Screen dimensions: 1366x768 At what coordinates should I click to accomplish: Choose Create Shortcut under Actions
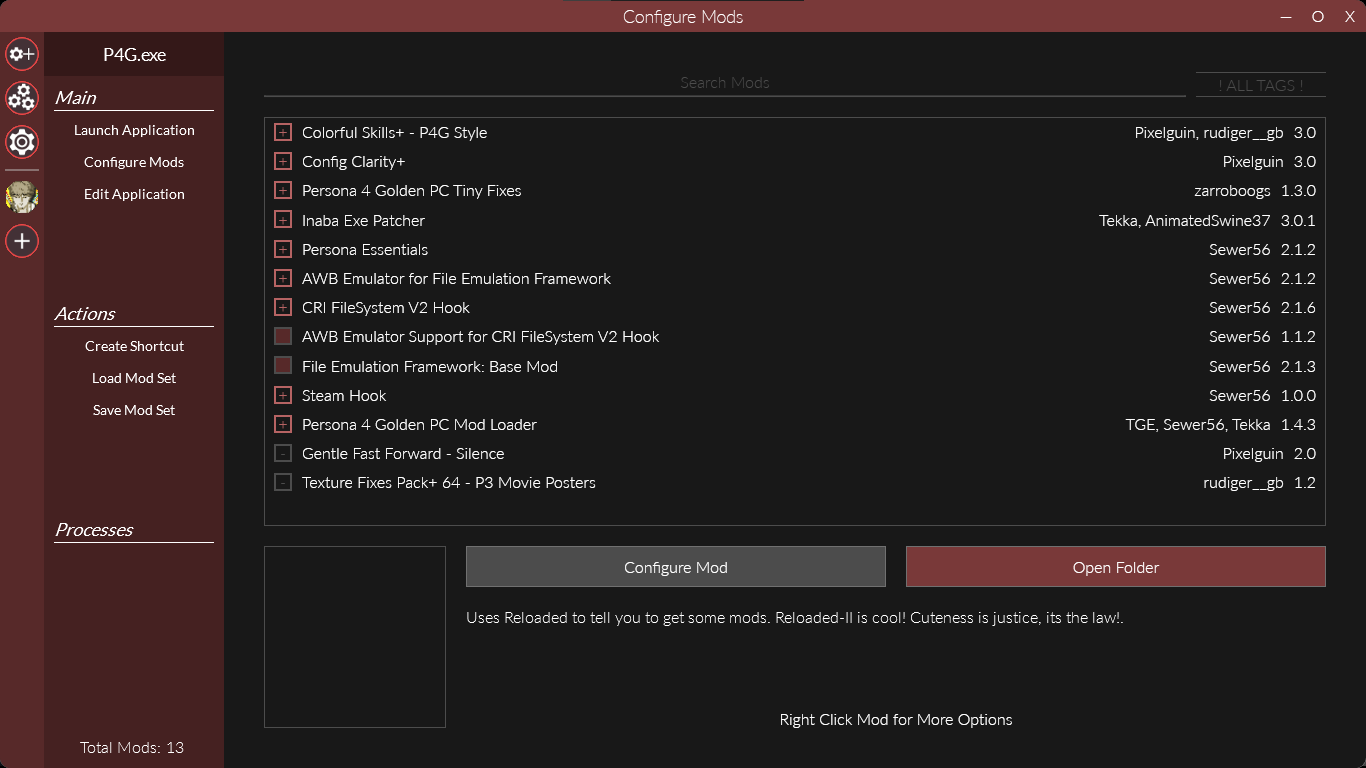(134, 346)
